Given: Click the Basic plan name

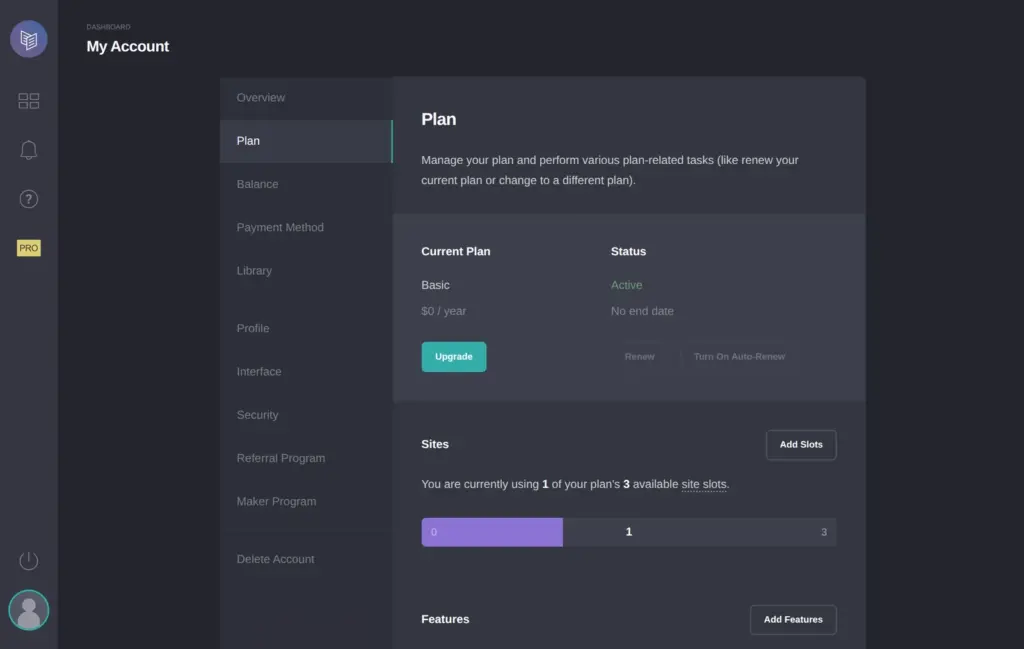Looking at the screenshot, I should pos(436,285).
